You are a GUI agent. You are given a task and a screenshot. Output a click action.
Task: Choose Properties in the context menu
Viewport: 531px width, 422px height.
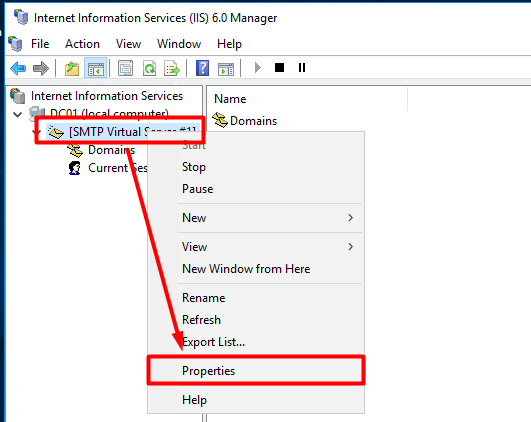[256, 371]
